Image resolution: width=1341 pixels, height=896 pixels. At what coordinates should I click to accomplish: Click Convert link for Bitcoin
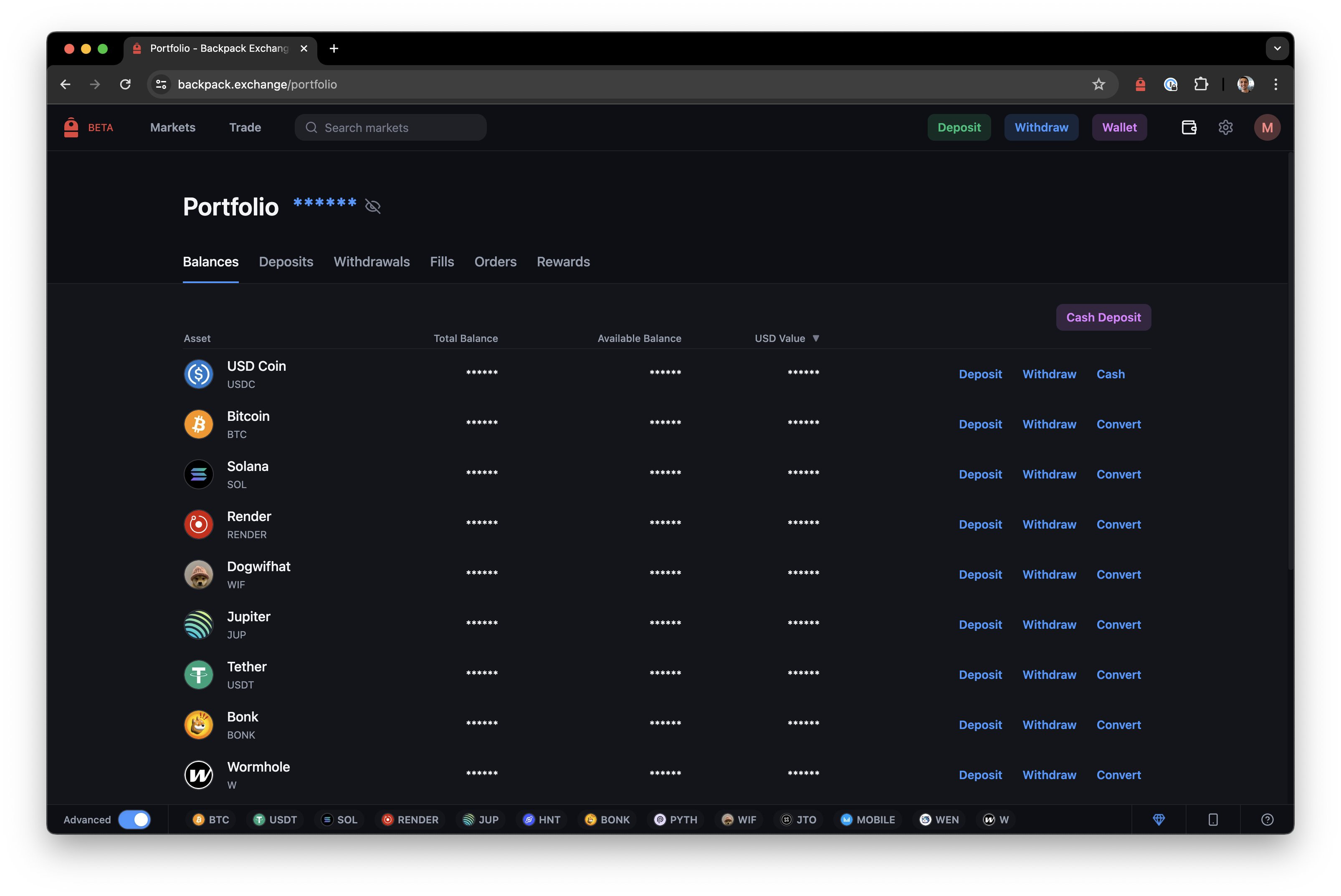1118,425
